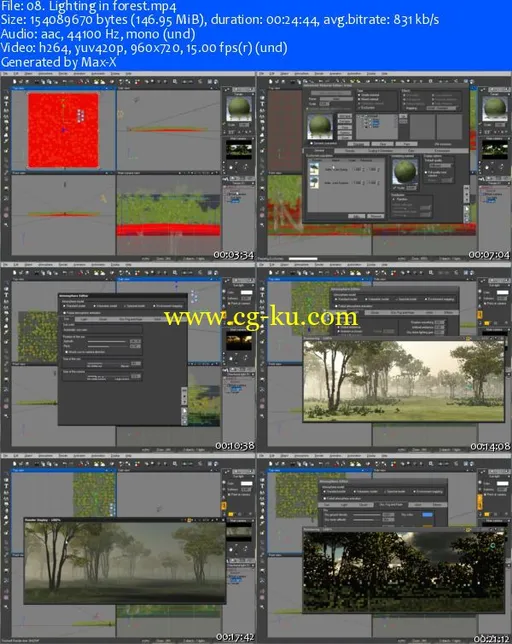Open Scaling & Orientation tab in the 00:07:04 editor
This screenshot has height=644, width=512.
[x=380, y=151]
